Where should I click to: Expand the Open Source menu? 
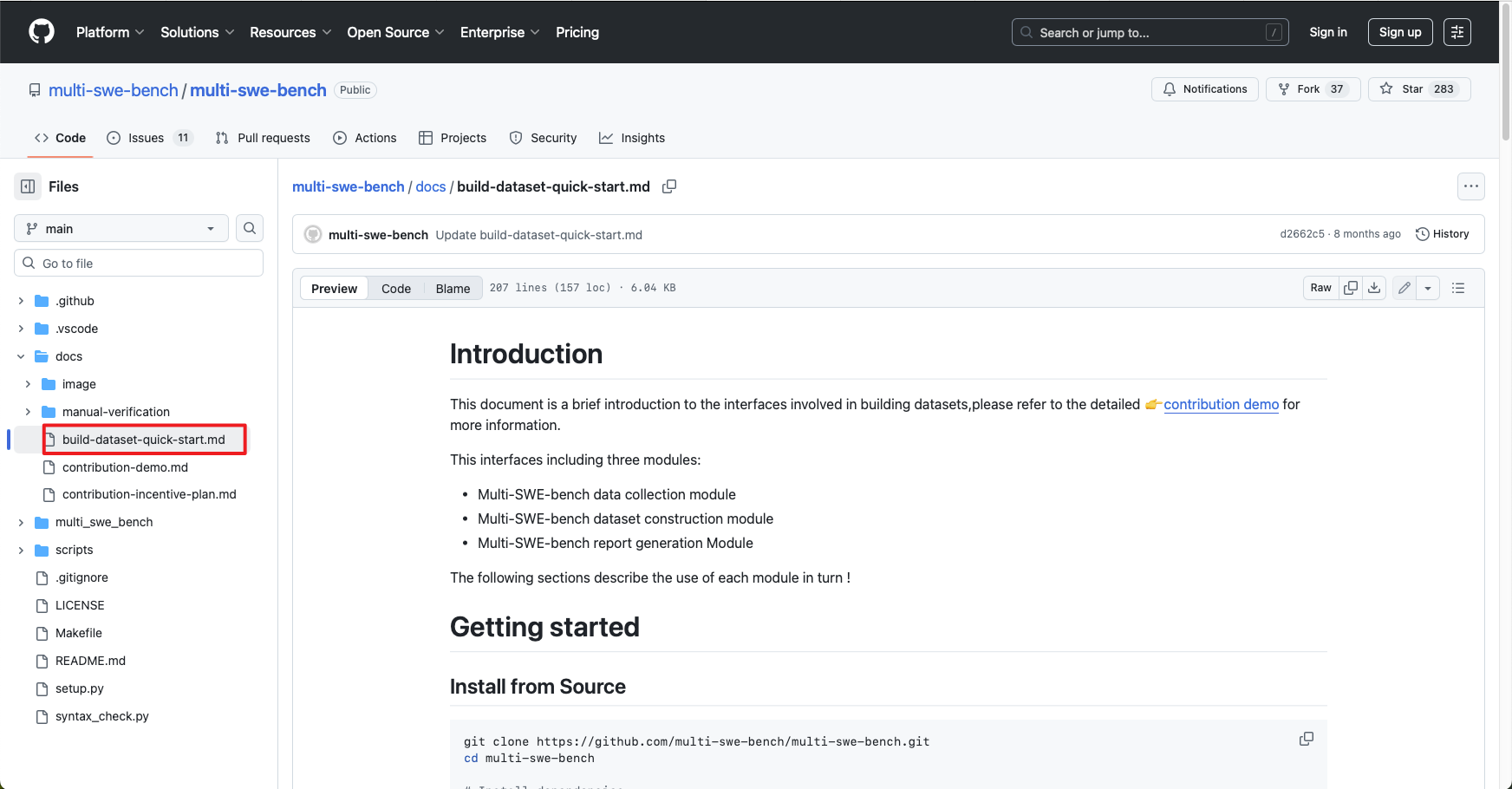pos(396,32)
